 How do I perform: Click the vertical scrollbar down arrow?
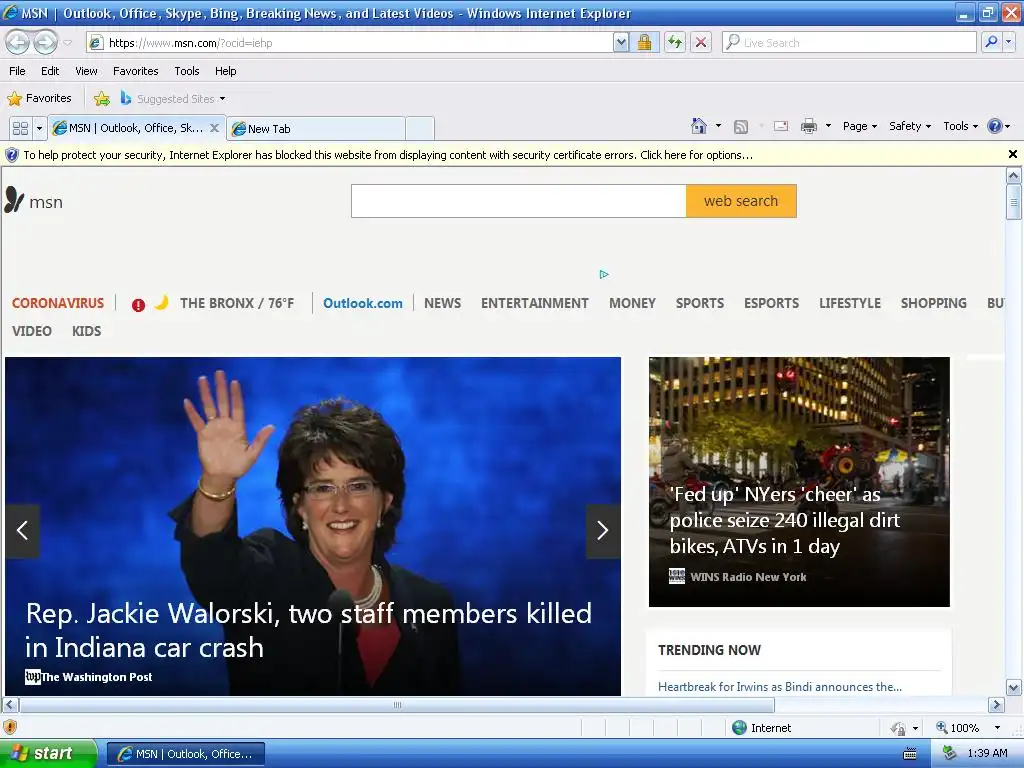click(1013, 687)
